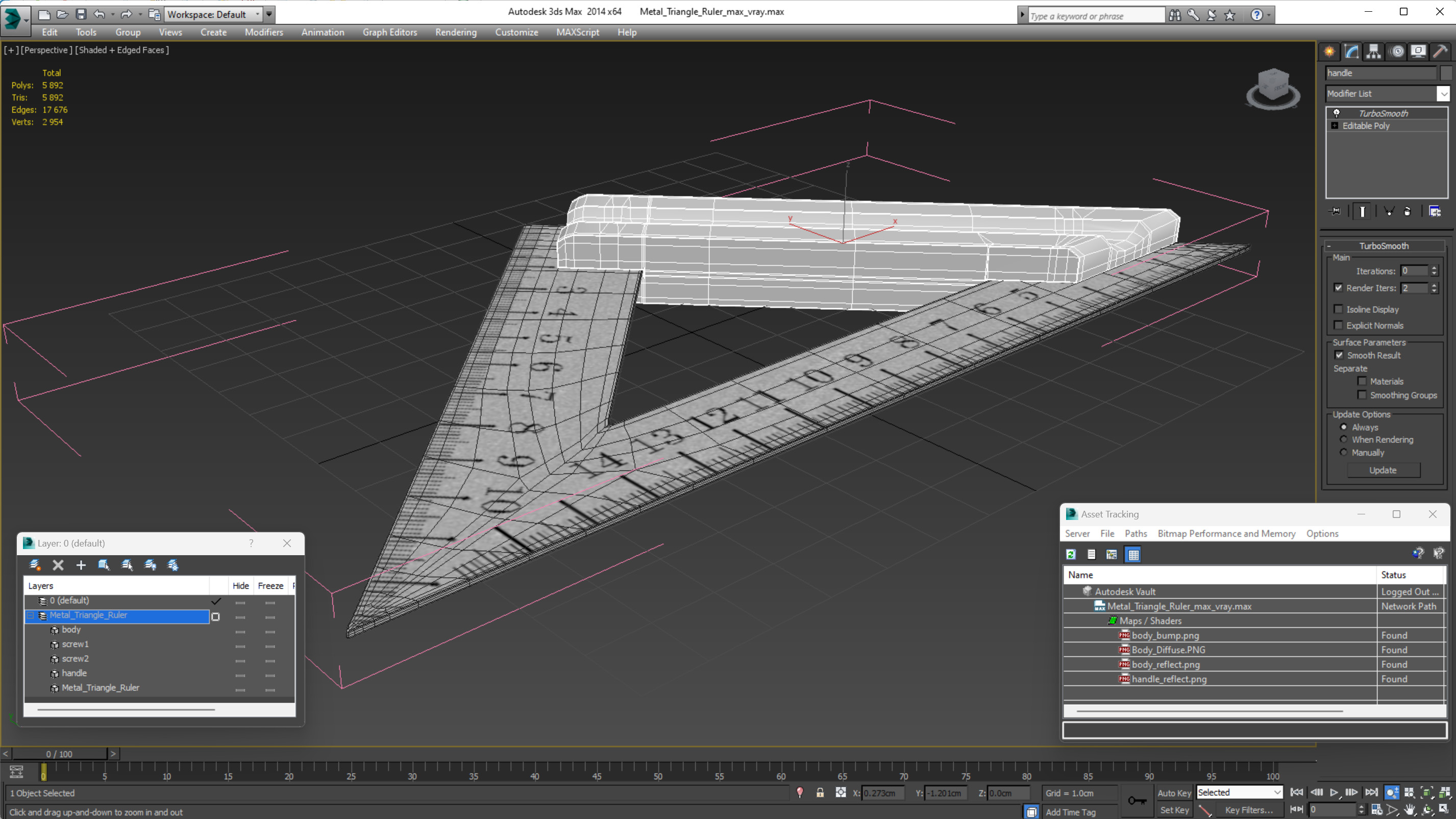Open the Rendering menu
The height and width of the screenshot is (819, 1456).
pos(456,32)
